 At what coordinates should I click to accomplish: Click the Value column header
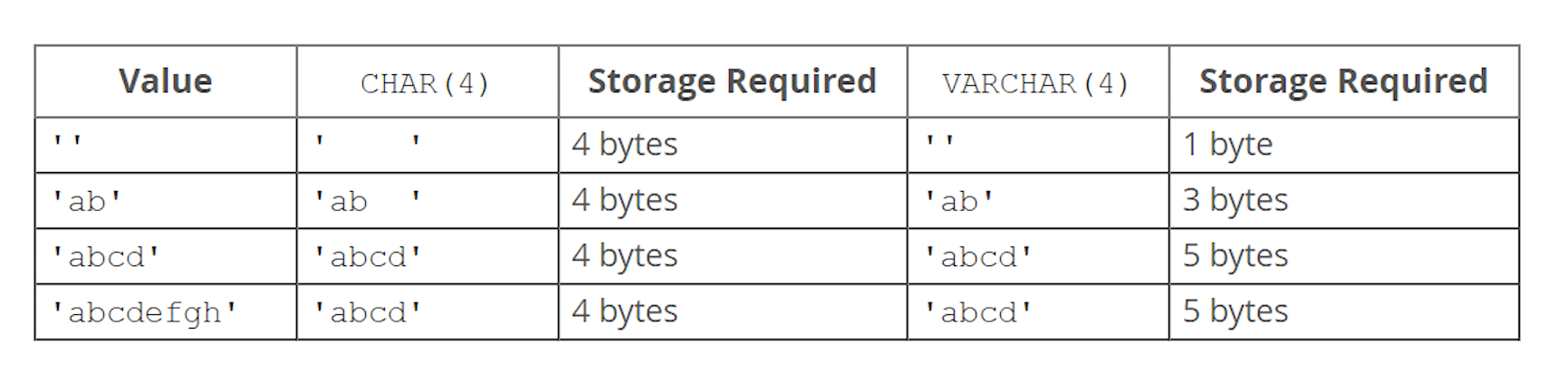click(x=166, y=81)
